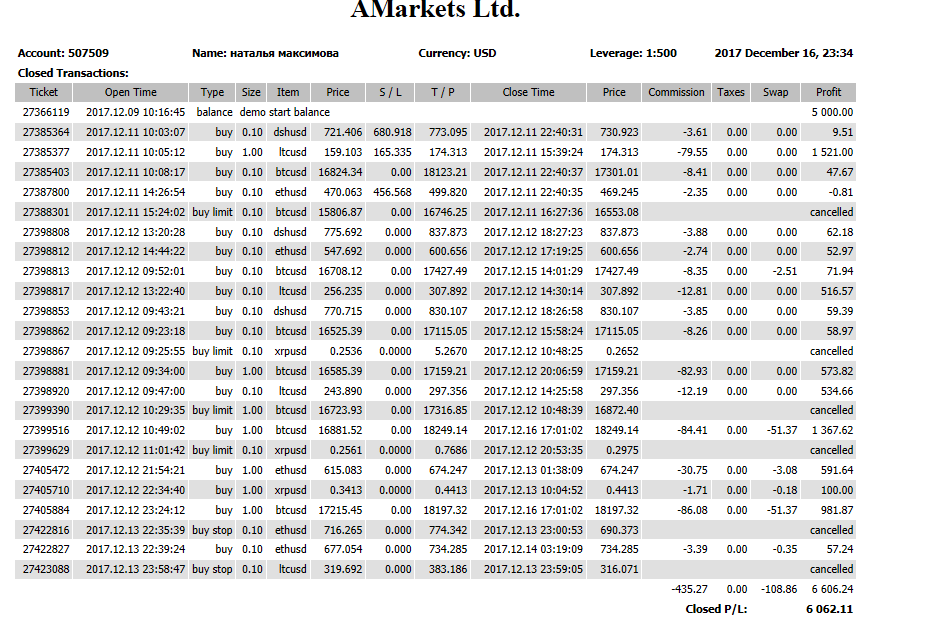
Task: Select the 58.97 profit value
Action: click(x=840, y=331)
